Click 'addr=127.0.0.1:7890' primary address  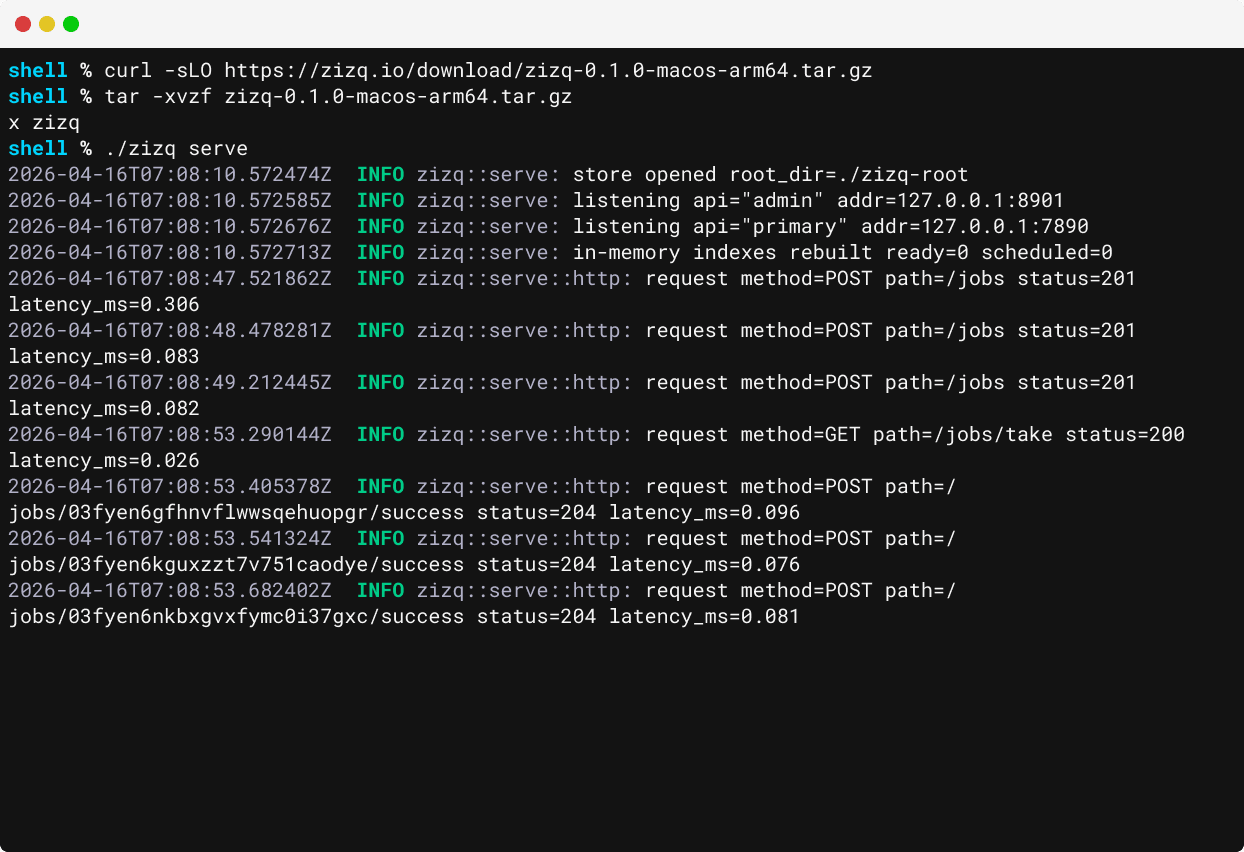coord(974,227)
